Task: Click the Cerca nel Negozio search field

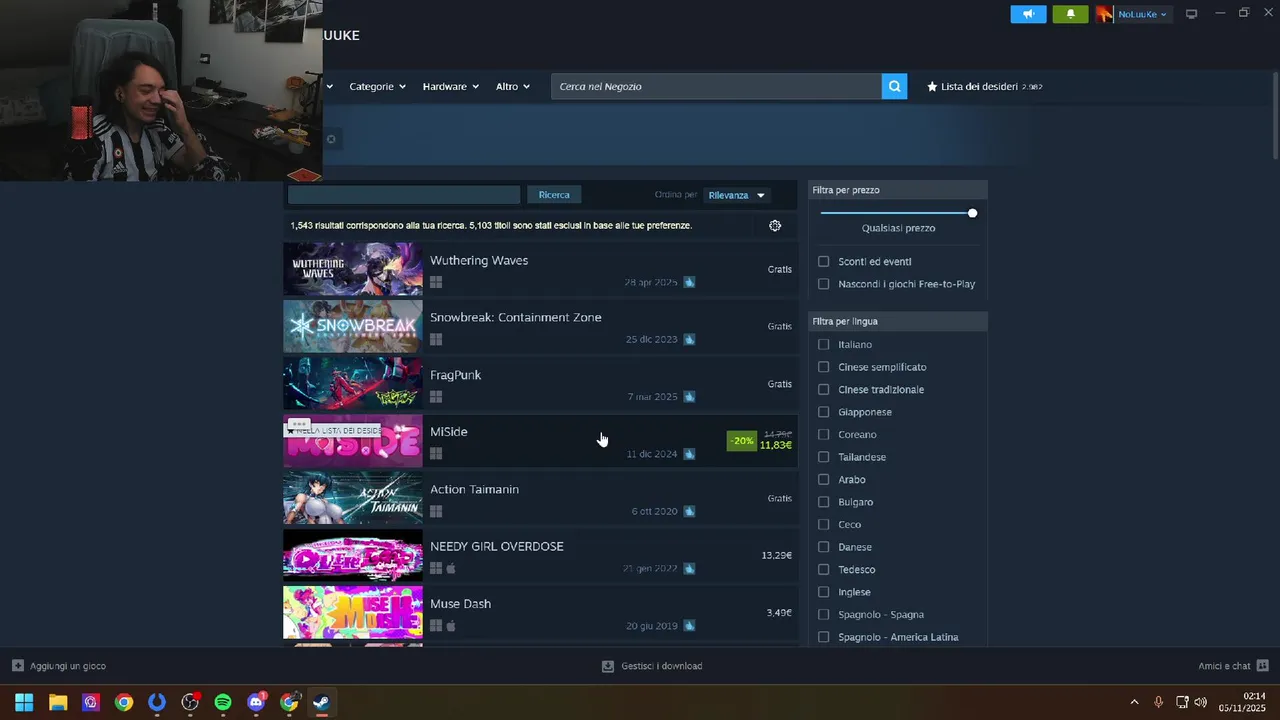Action: click(x=716, y=86)
